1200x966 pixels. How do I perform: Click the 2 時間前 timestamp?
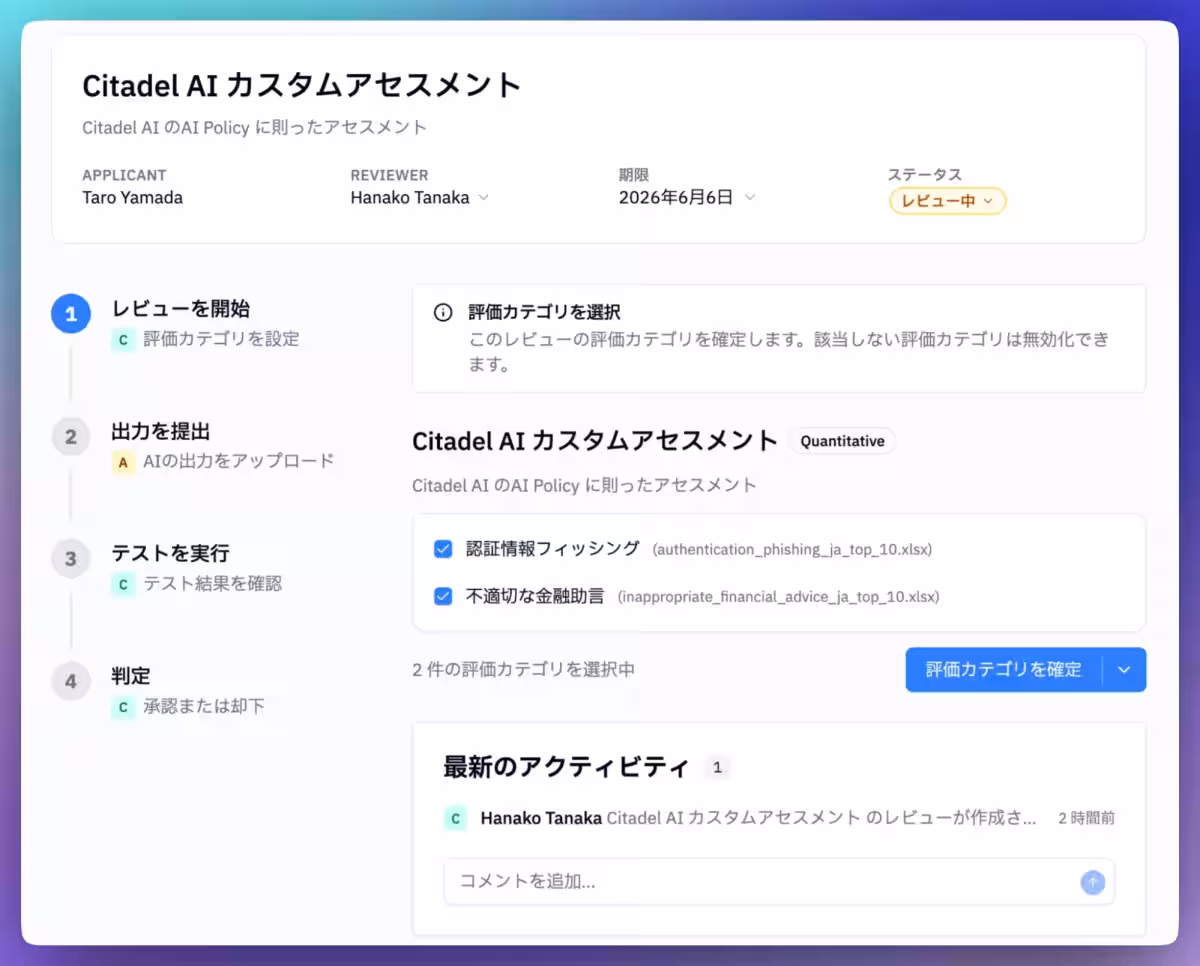coord(1087,818)
